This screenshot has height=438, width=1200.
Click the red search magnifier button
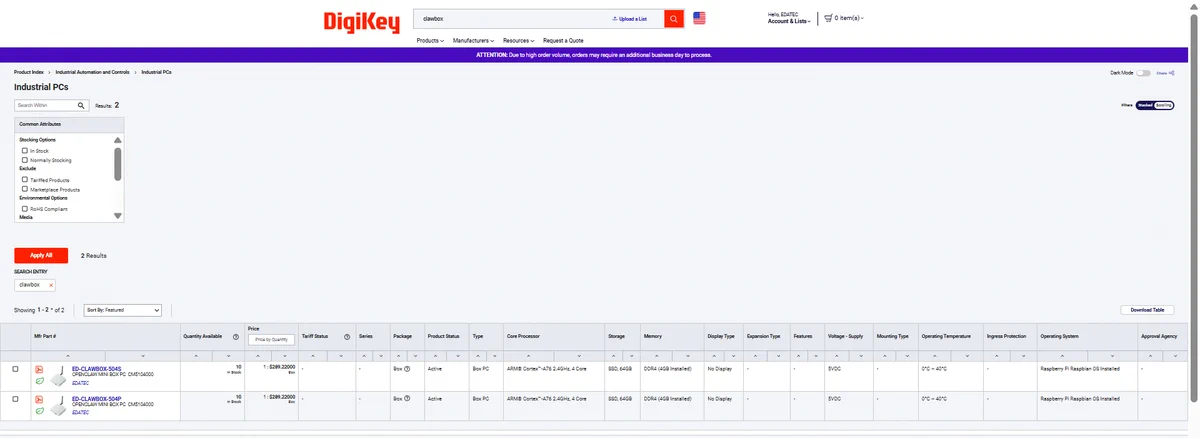pos(674,18)
